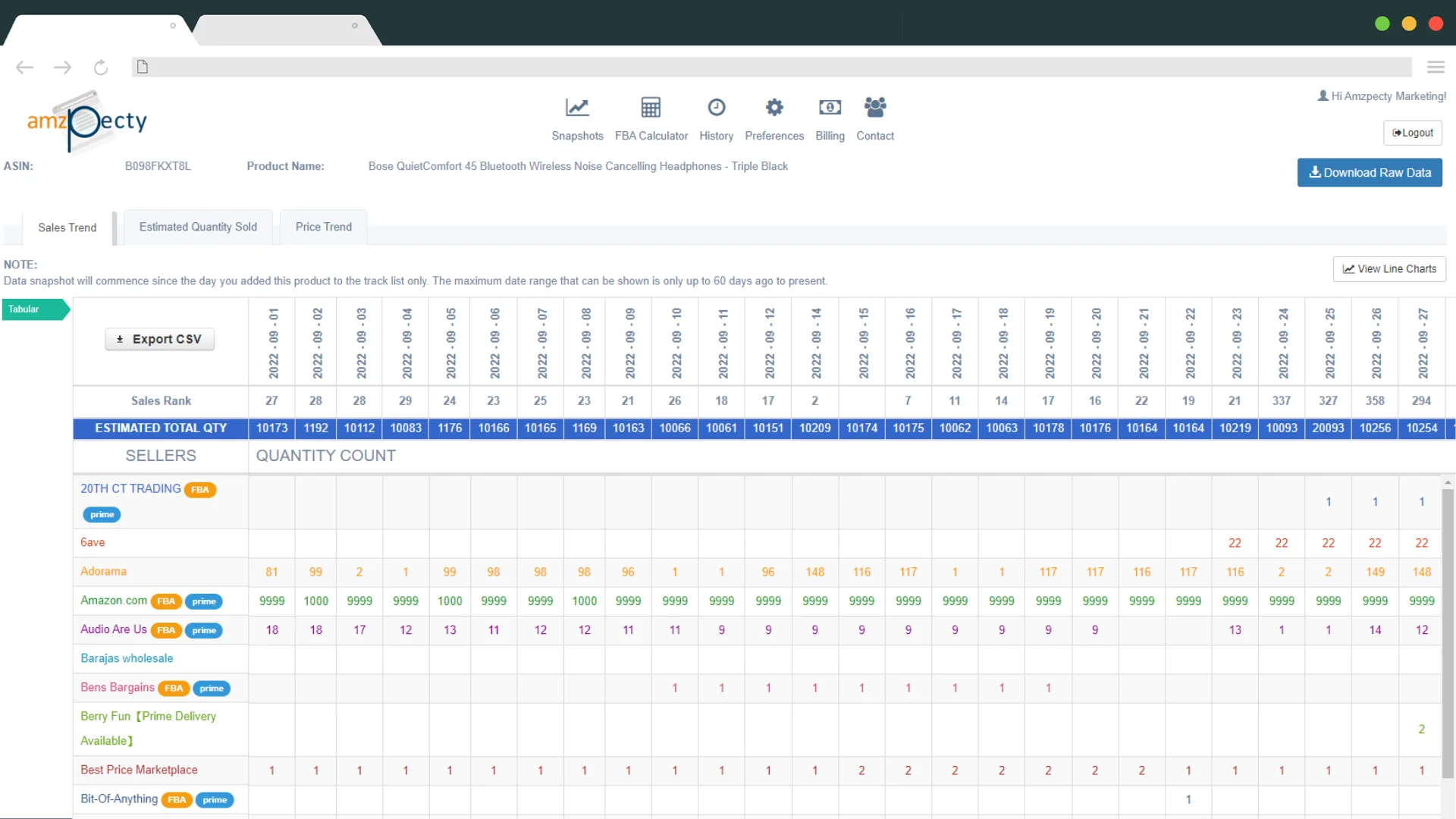The height and width of the screenshot is (819, 1456).
Task: Click the ASIN B098FKXT8L link
Action: 157,165
